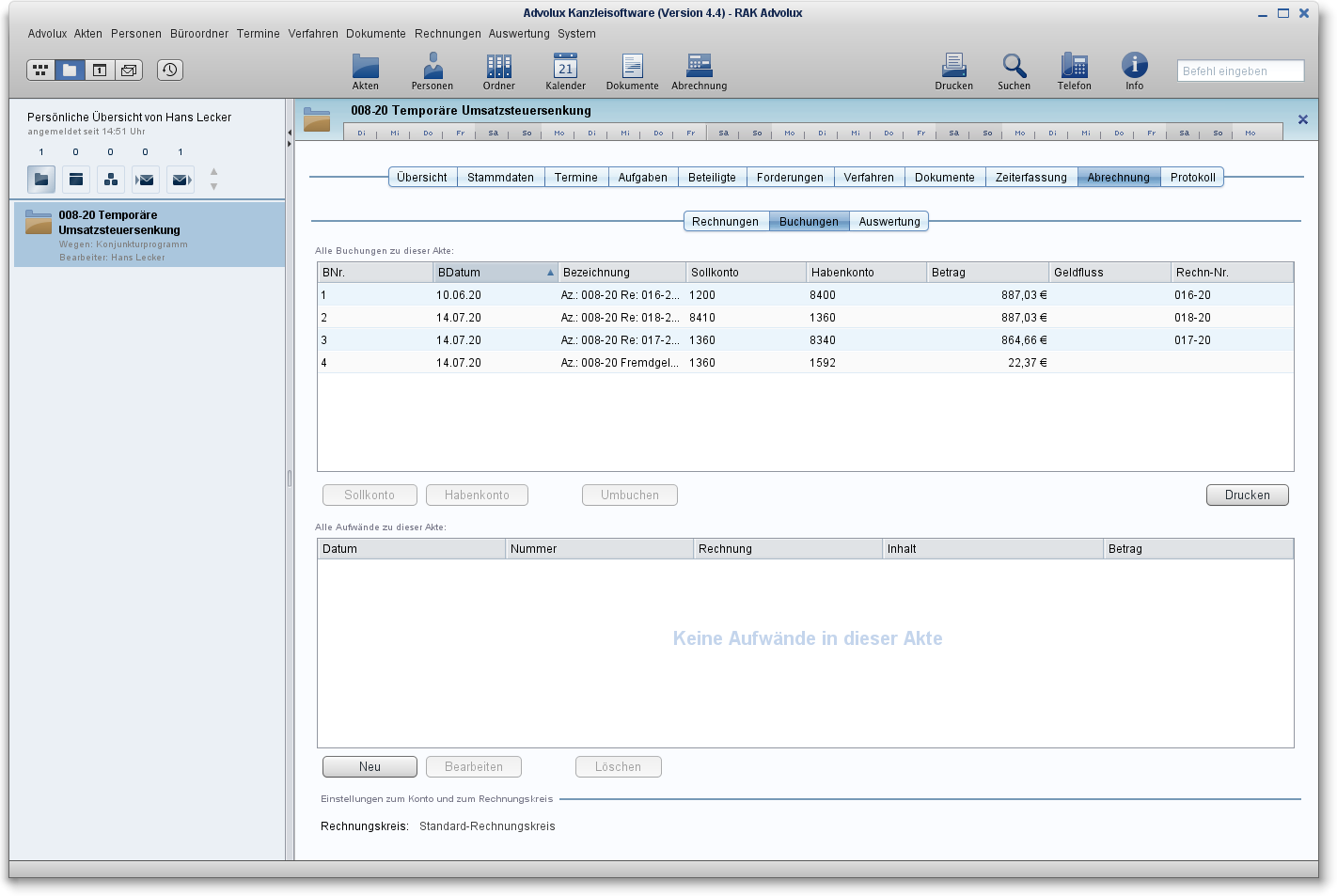Open the Ordner toolbar icon
Viewport: 1337px width, 896px height.
coord(498,71)
